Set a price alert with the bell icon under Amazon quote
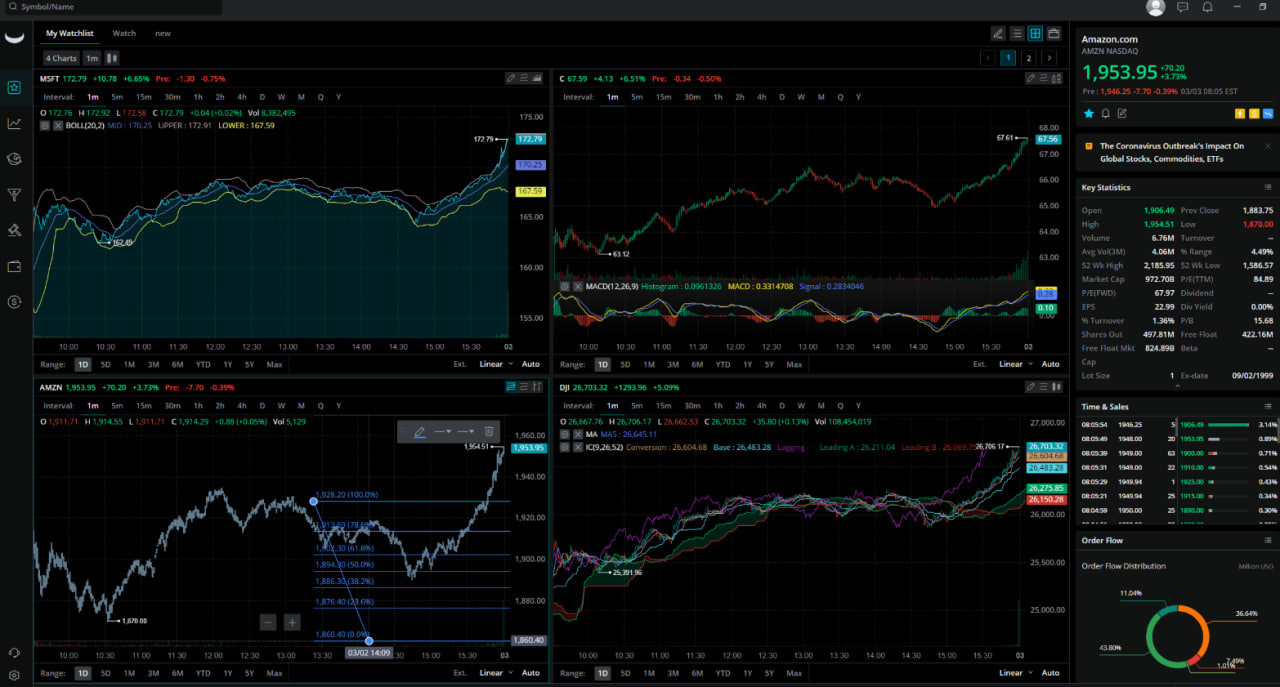 coord(1105,114)
